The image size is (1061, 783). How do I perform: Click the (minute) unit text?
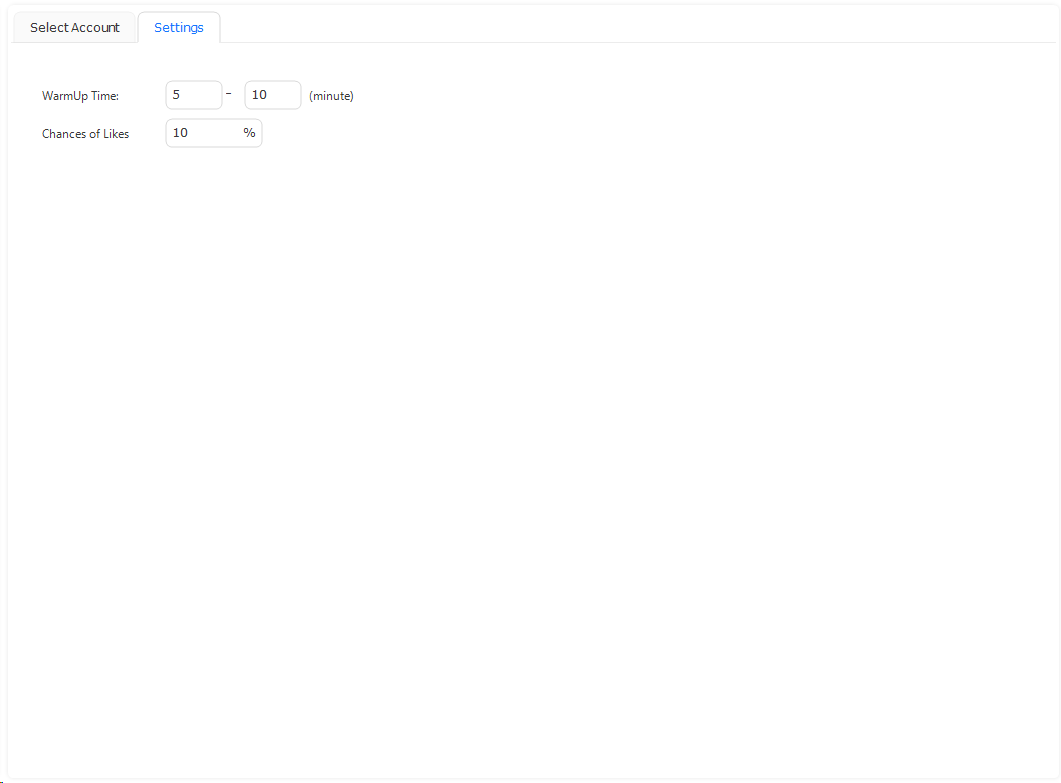331,96
